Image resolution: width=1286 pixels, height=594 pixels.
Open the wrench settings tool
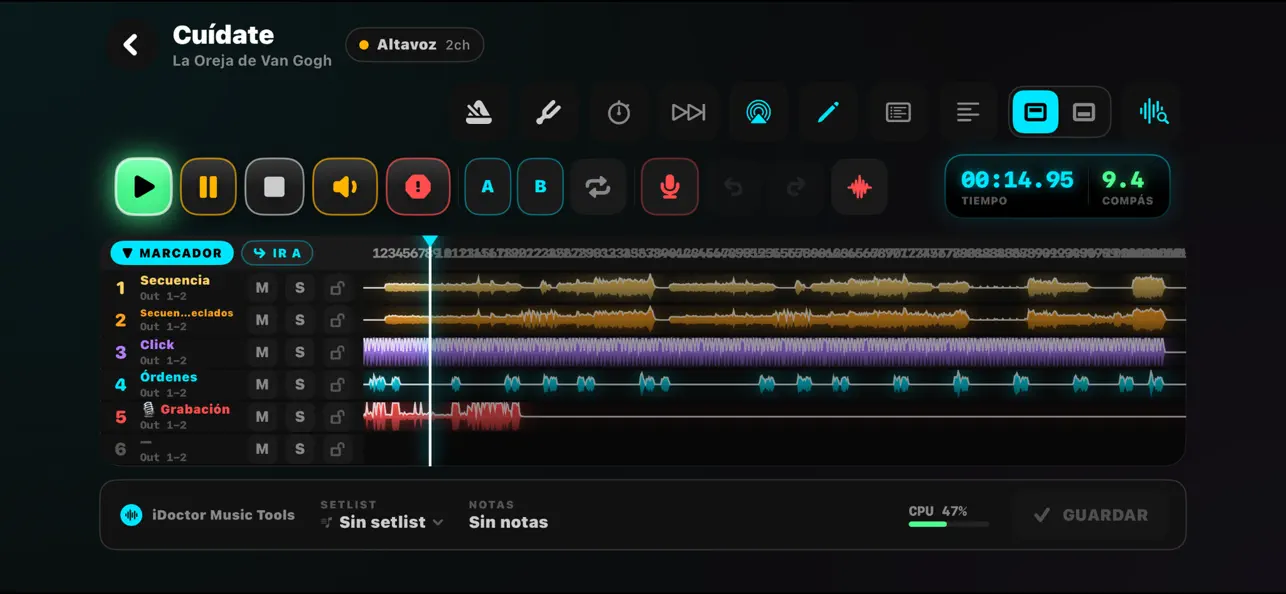pos(548,113)
